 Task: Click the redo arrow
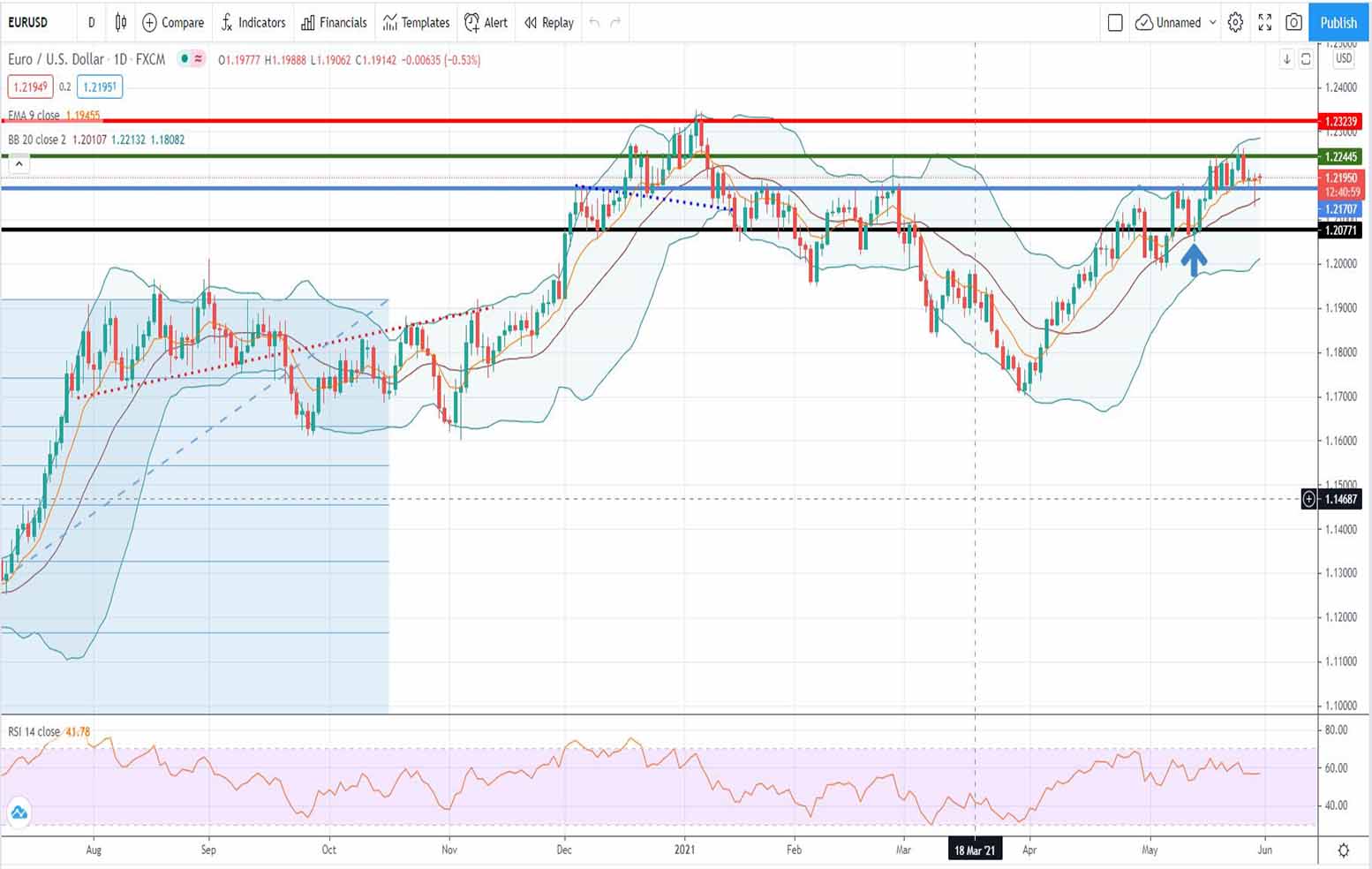pos(615,22)
